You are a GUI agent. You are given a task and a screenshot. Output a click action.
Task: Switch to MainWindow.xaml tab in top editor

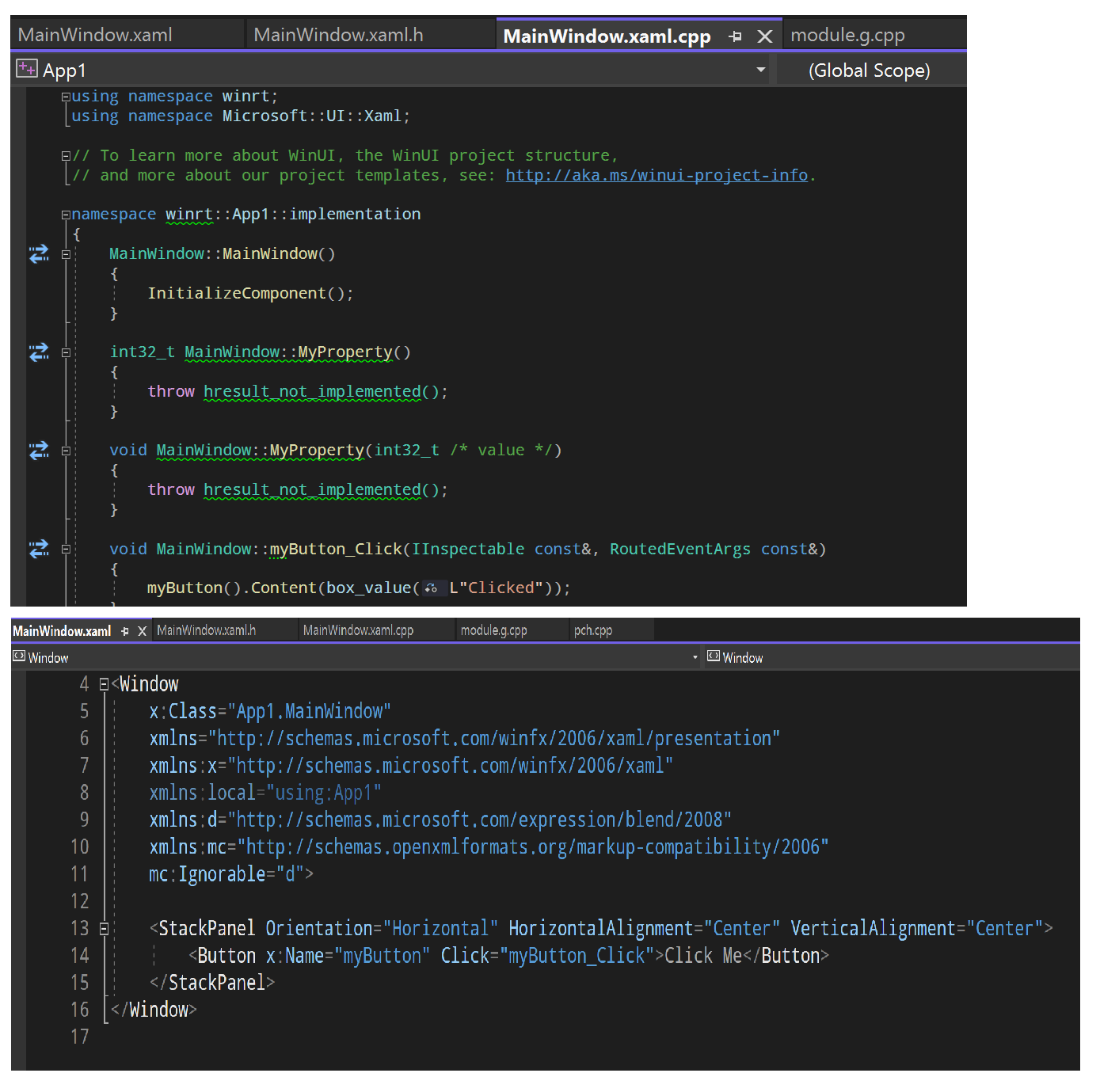click(95, 35)
